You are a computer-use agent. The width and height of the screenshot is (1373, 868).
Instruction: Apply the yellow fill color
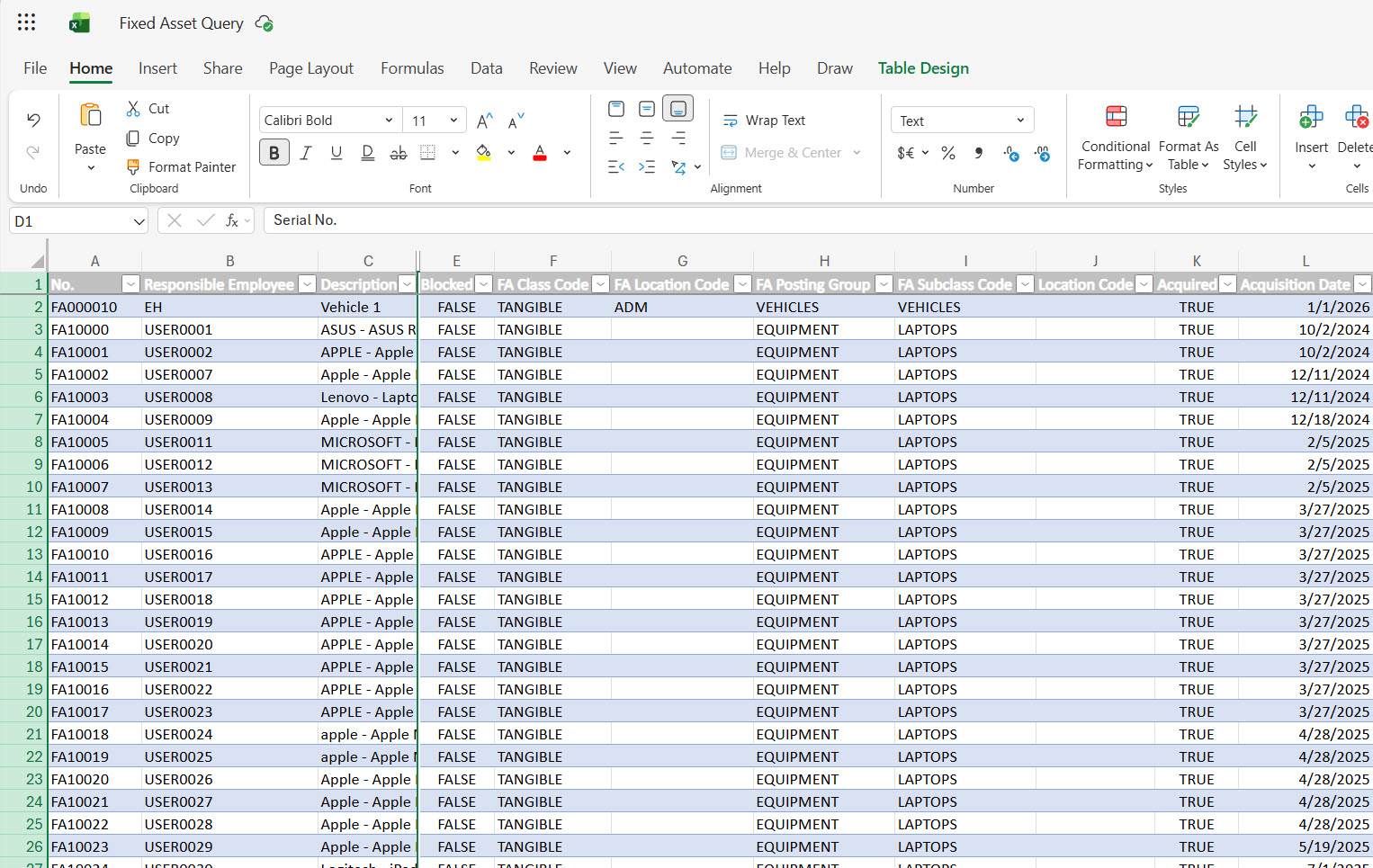click(x=484, y=153)
